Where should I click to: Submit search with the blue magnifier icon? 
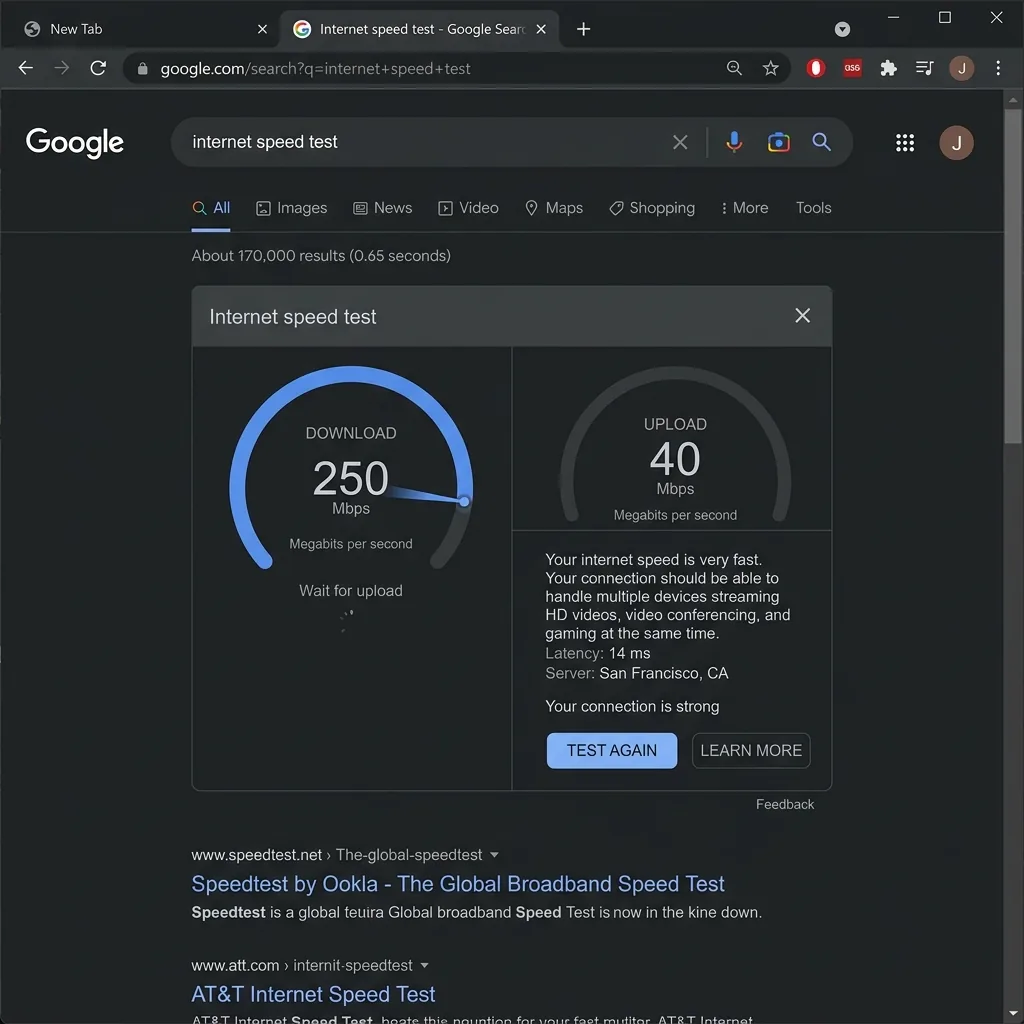(x=822, y=142)
